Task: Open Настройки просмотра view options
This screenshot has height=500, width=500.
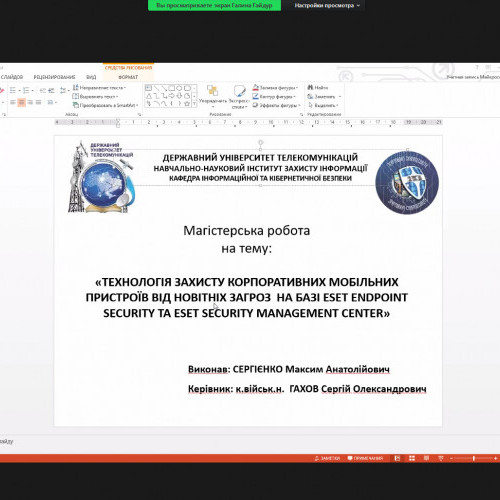Action: tap(327, 5)
